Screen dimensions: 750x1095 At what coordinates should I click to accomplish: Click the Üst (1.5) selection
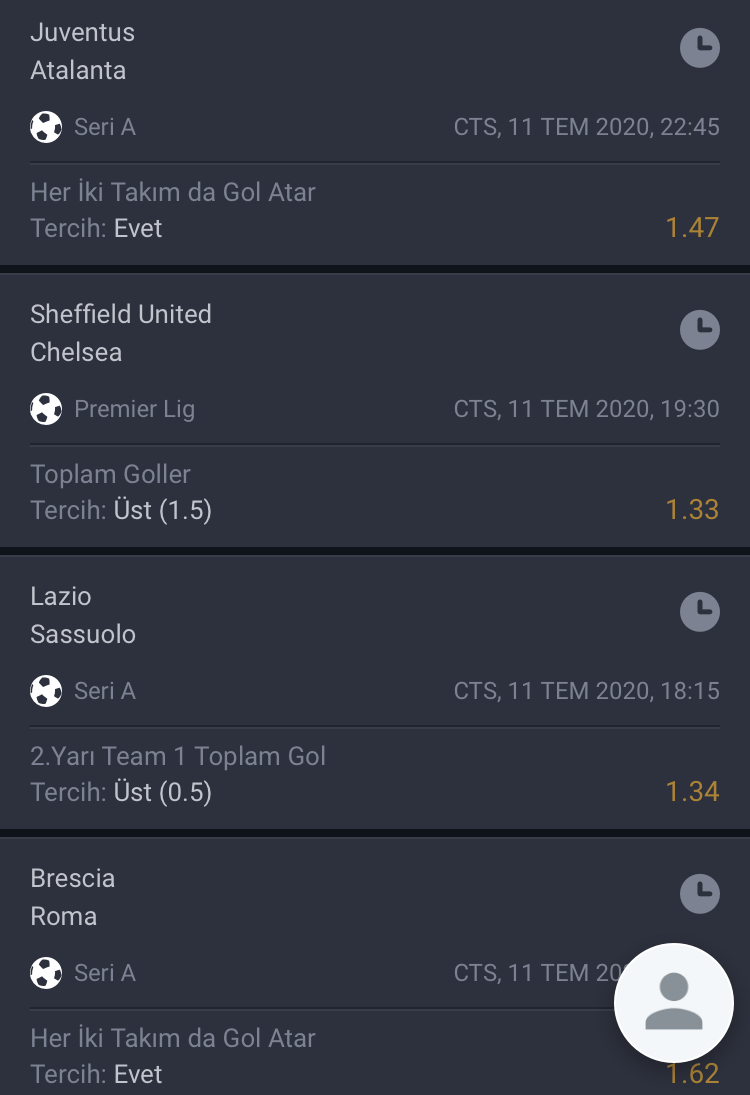pos(163,510)
